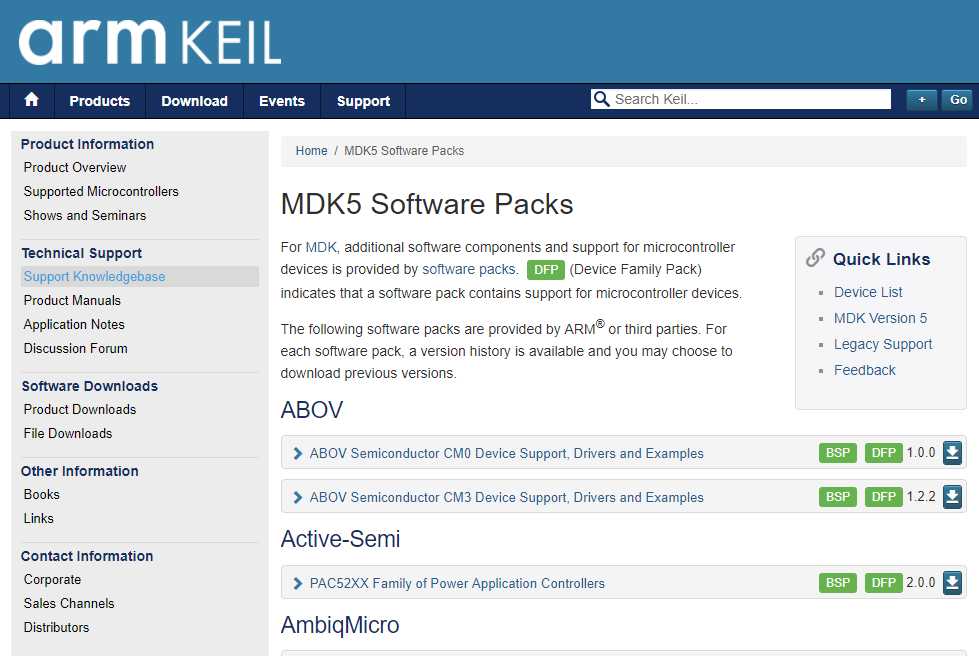This screenshot has width=979, height=656.
Task: Open Support Knowledgebase in the sidebar
Action: tap(94, 277)
